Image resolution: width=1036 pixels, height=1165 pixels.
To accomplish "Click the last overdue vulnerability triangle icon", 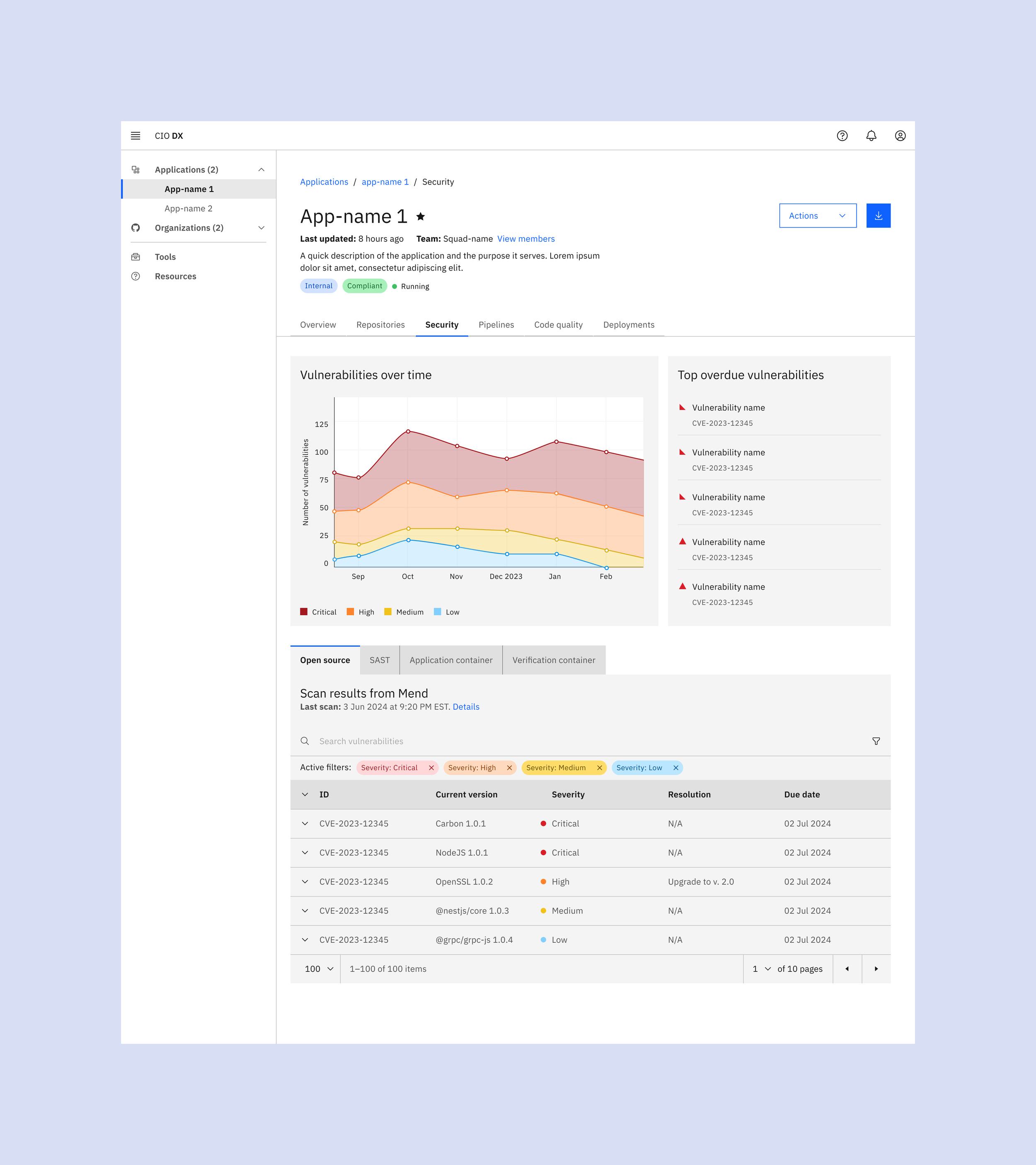I will [683, 587].
